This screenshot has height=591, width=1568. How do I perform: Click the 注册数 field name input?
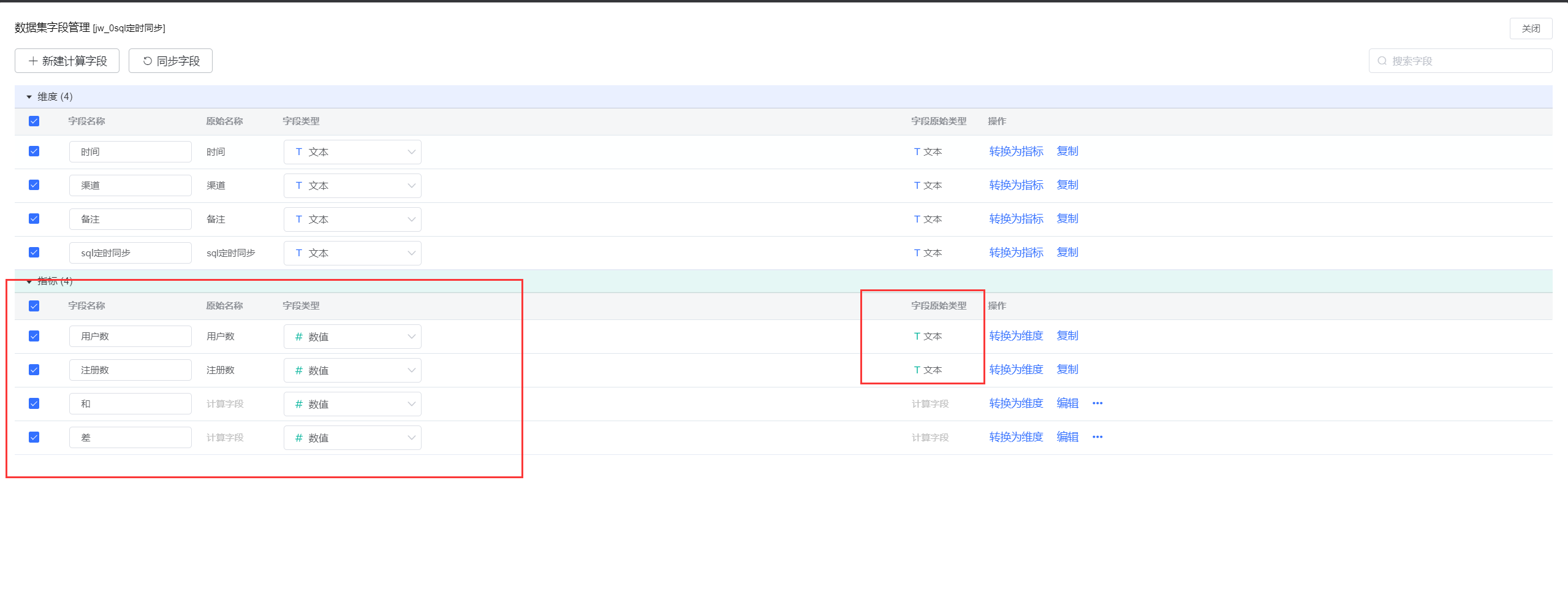(131, 370)
